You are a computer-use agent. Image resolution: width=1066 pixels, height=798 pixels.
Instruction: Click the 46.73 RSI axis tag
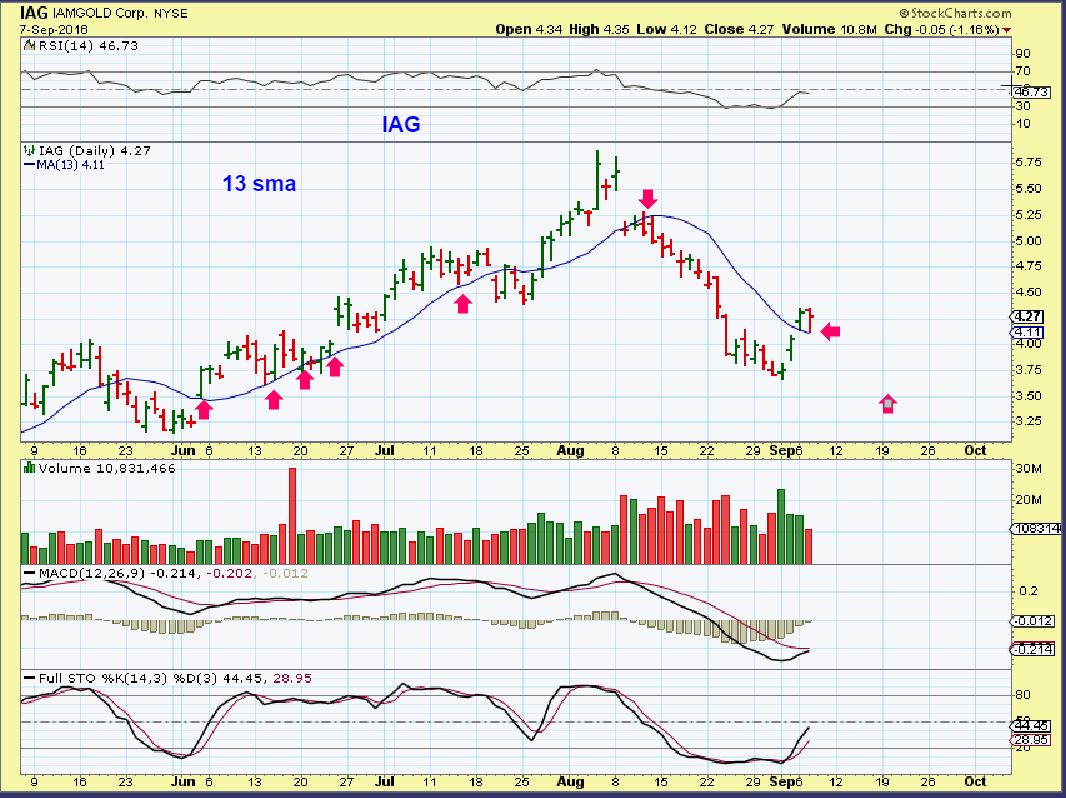(x=1031, y=92)
